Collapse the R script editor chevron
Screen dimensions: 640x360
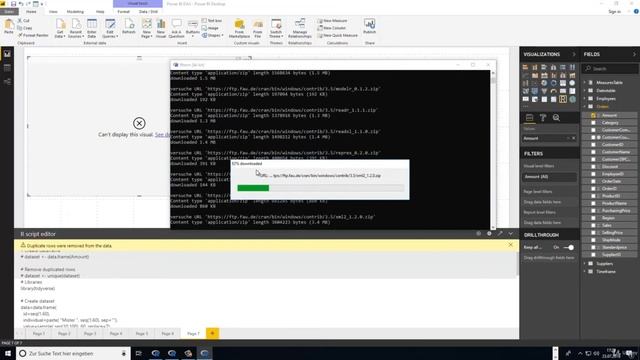click(x=511, y=233)
